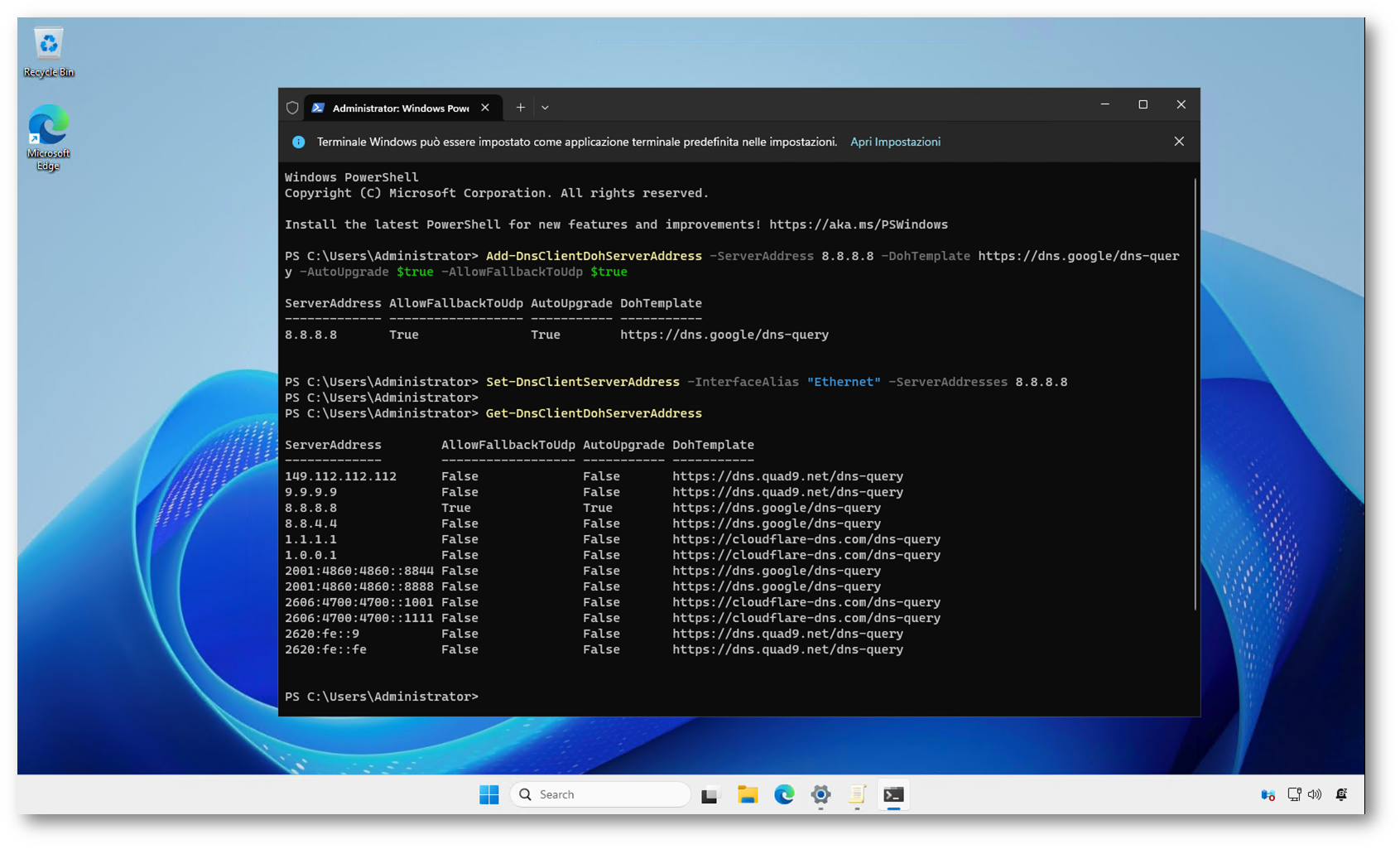Click the network icon in system tray
Image resolution: width=1400 pixels, height=849 pixels.
[1294, 795]
